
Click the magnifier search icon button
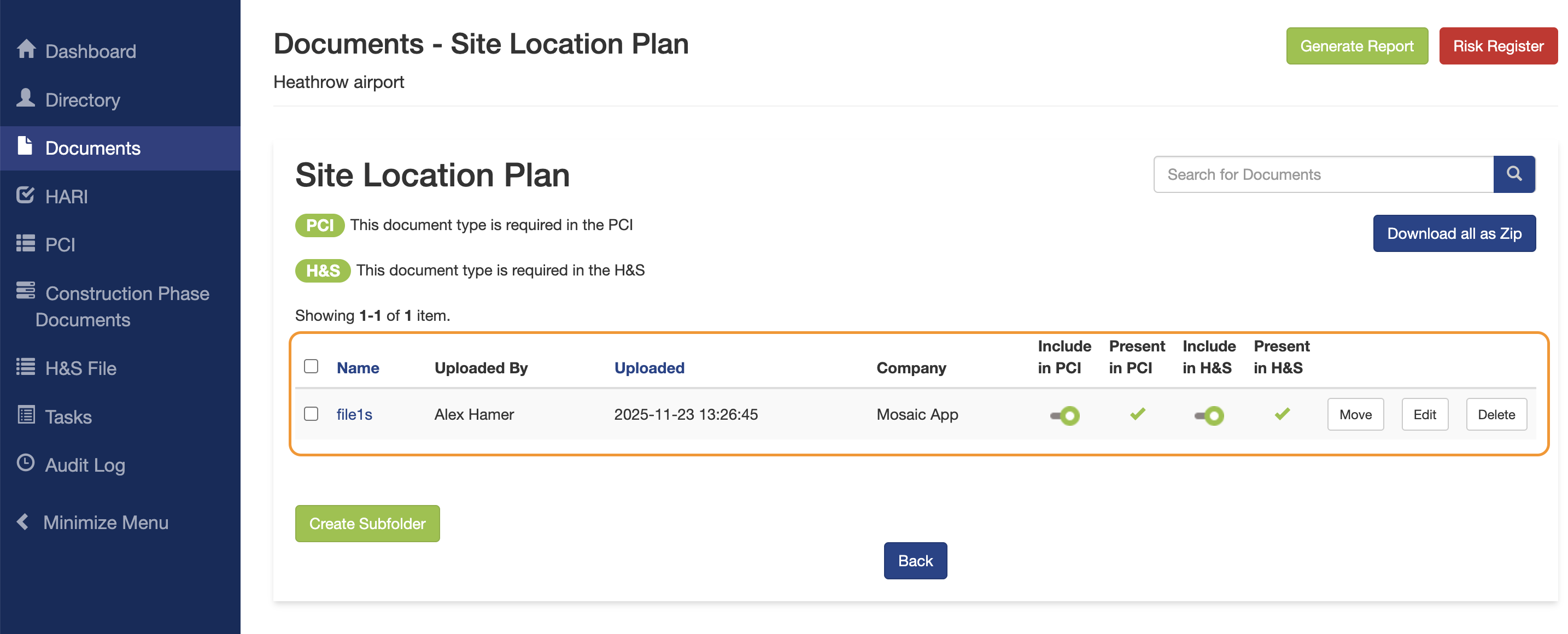1513,174
